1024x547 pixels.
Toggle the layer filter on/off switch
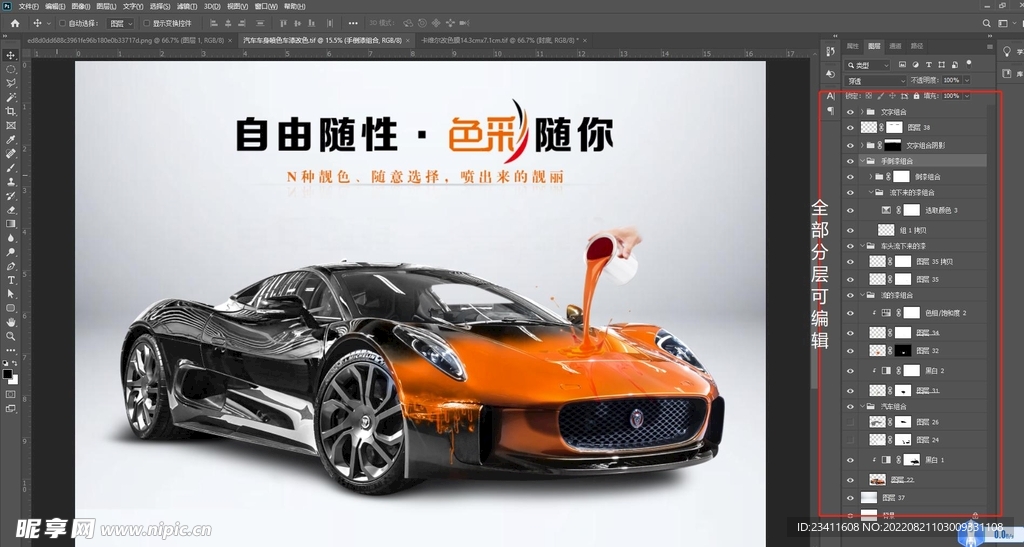click(969, 64)
